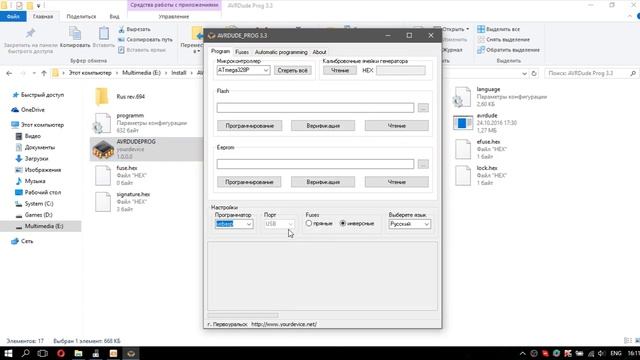Click the 'Копировать' icon in Explorer ribbon
The width and height of the screenshot is (640, 360).
coord(75,33)
